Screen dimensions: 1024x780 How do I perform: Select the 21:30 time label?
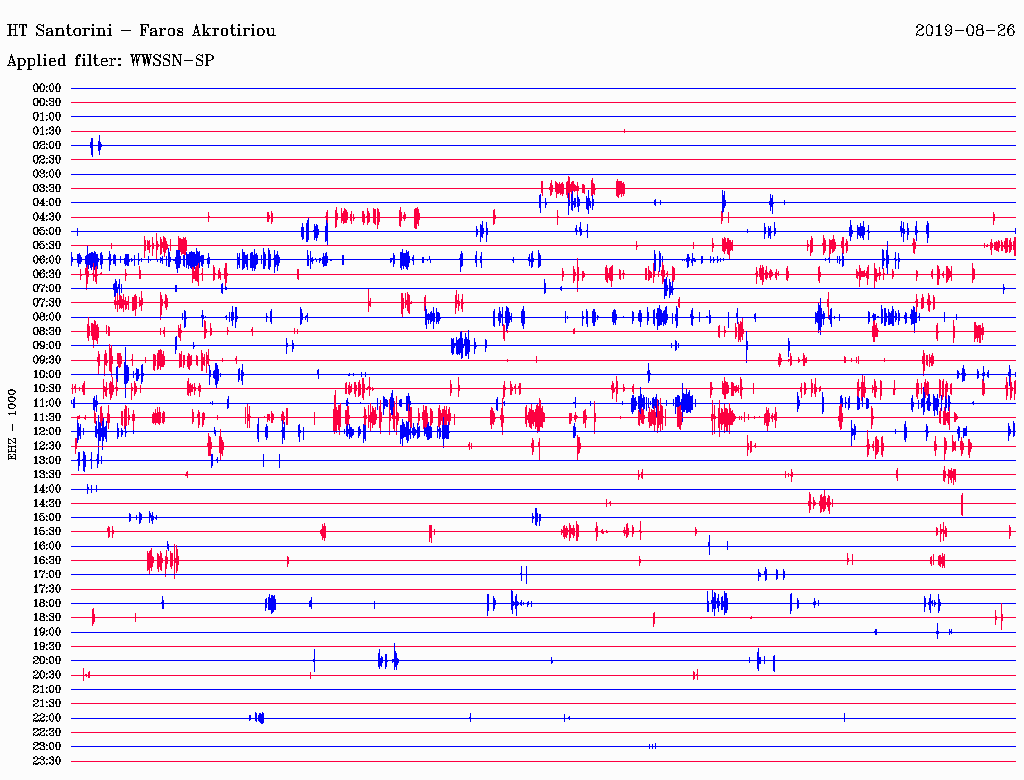46,704
